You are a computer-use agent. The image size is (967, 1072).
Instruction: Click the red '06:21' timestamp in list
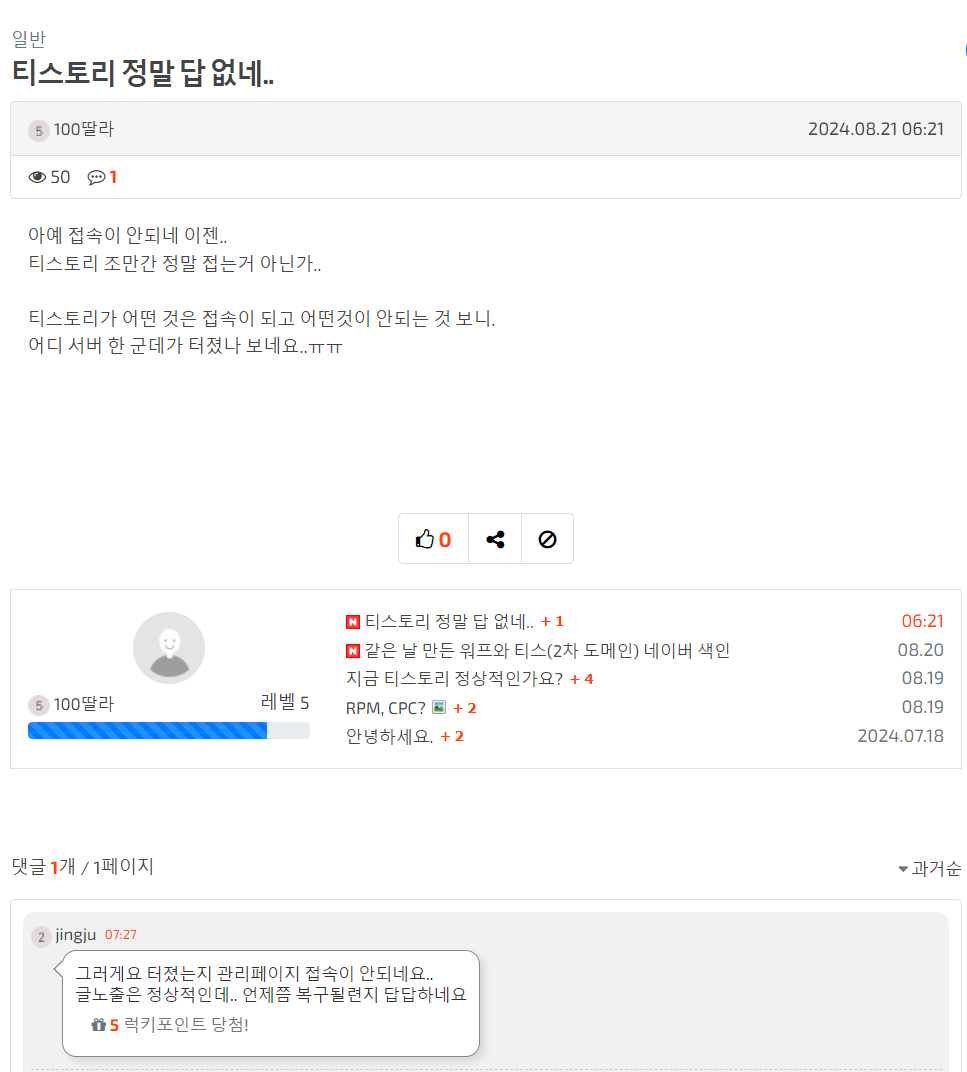point(922,621)
